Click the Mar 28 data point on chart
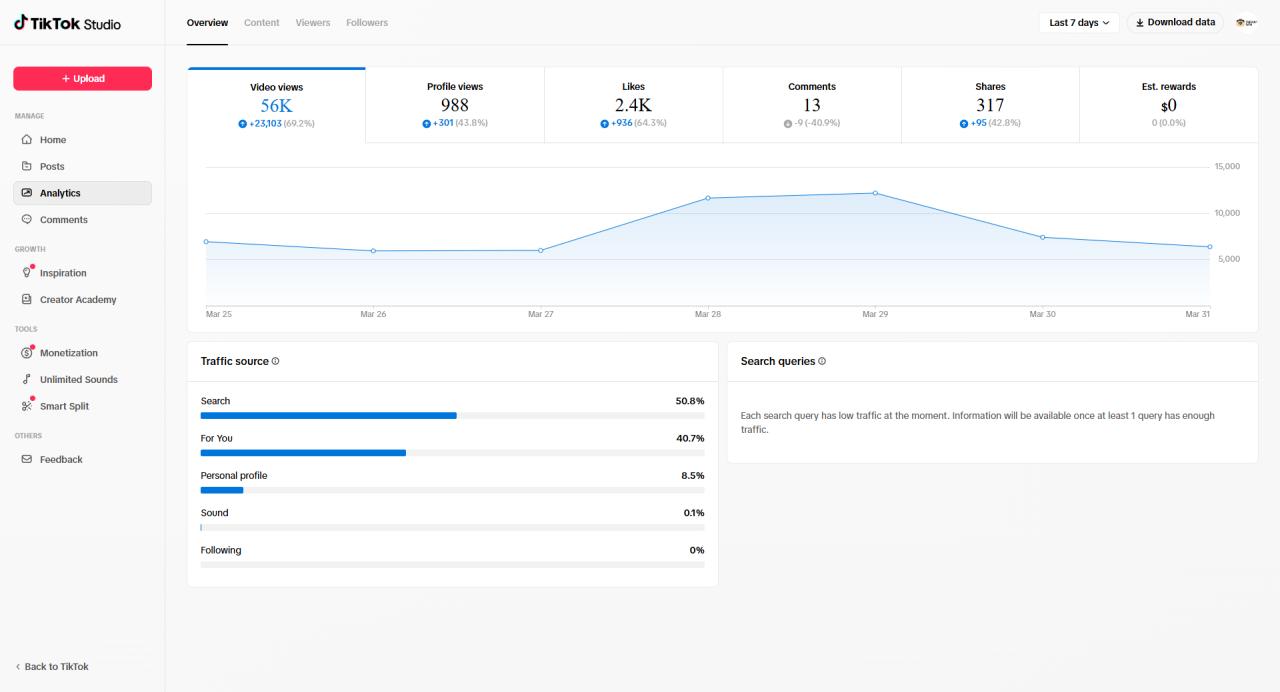The image size is (1280, 692). point(708,198)
